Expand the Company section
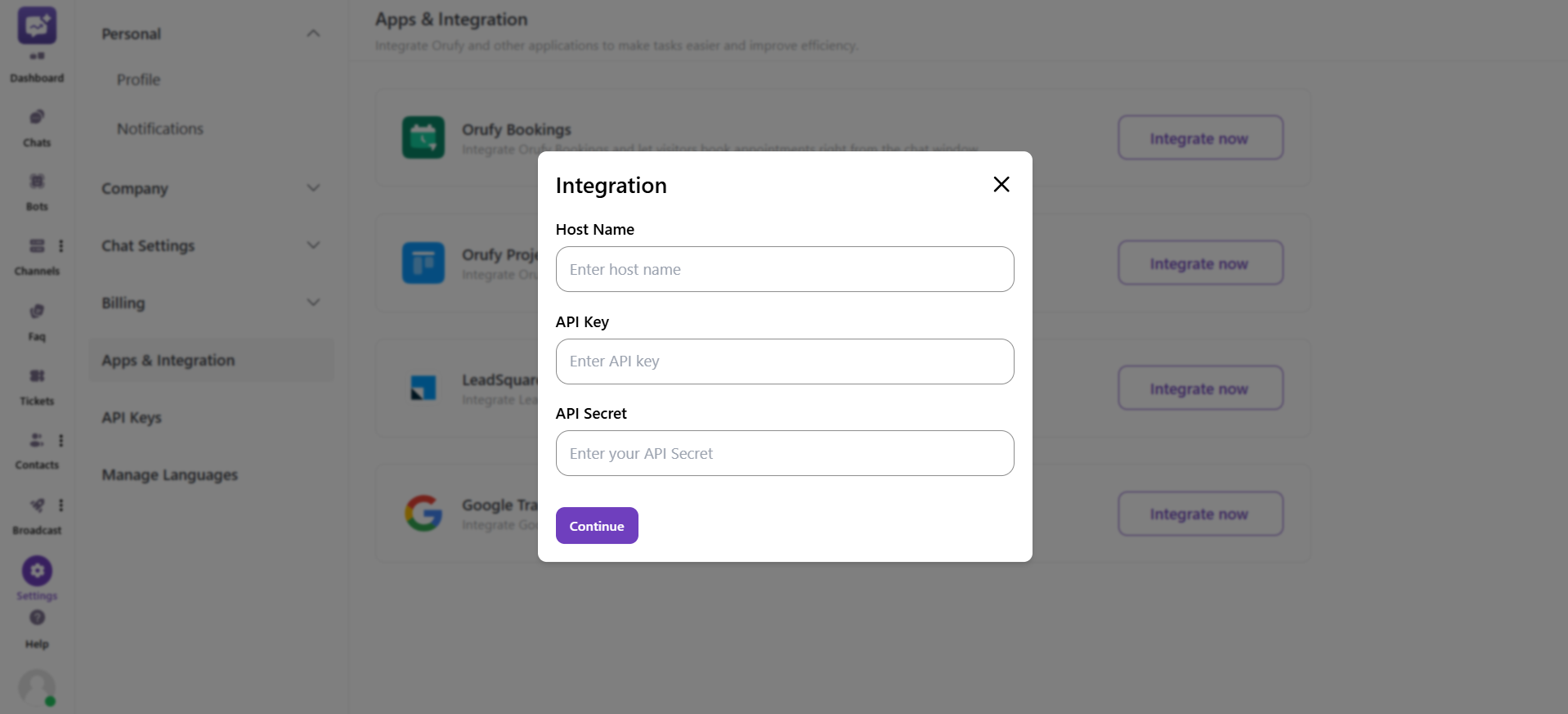The image size is (1568, 714). [313, 188]
